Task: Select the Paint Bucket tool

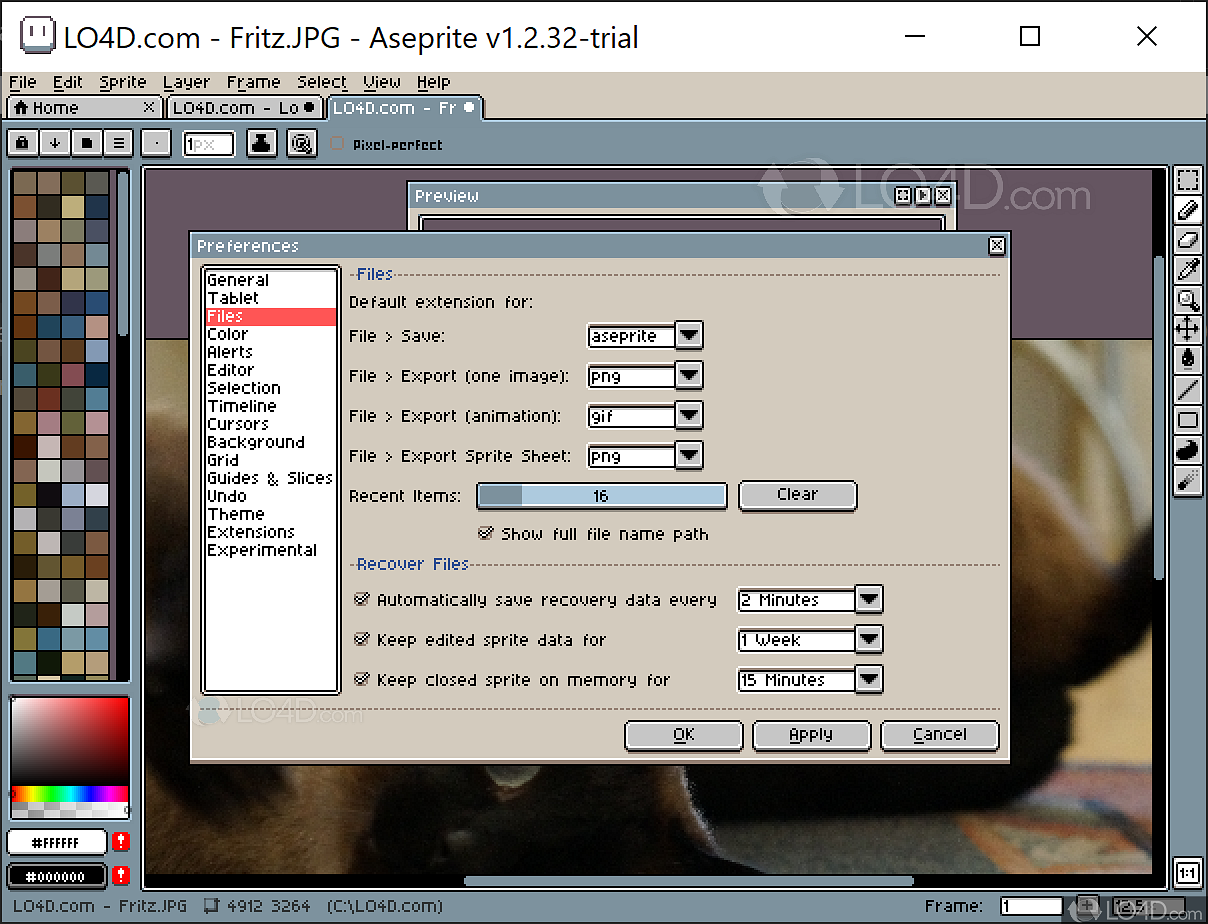Action: (1188, 358)
